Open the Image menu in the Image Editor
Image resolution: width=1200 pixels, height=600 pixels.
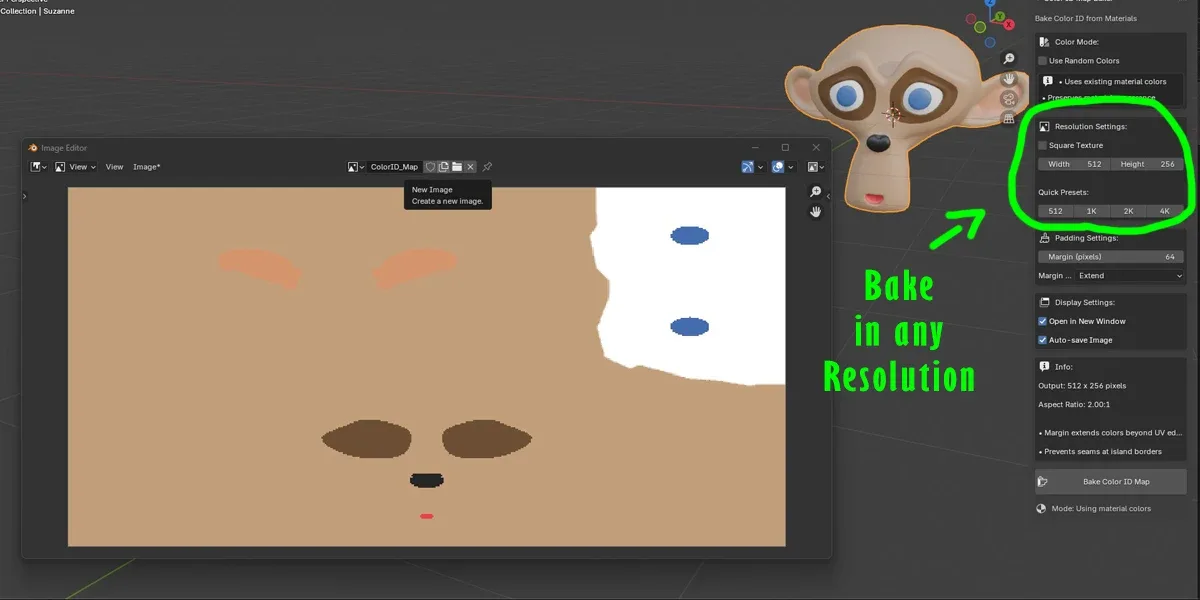[x=146, y=166]
